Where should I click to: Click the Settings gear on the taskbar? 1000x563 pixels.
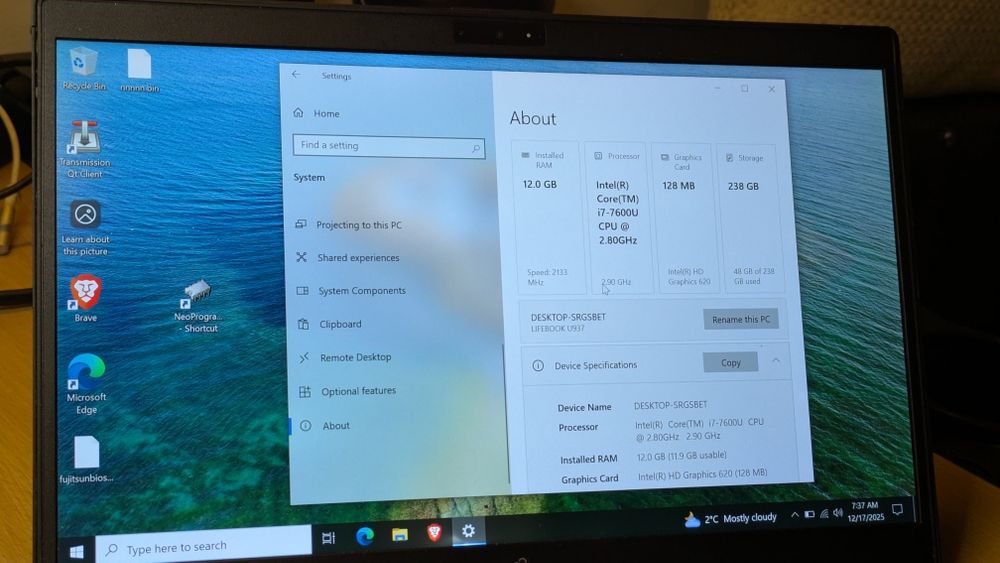(x=469, y=530)
